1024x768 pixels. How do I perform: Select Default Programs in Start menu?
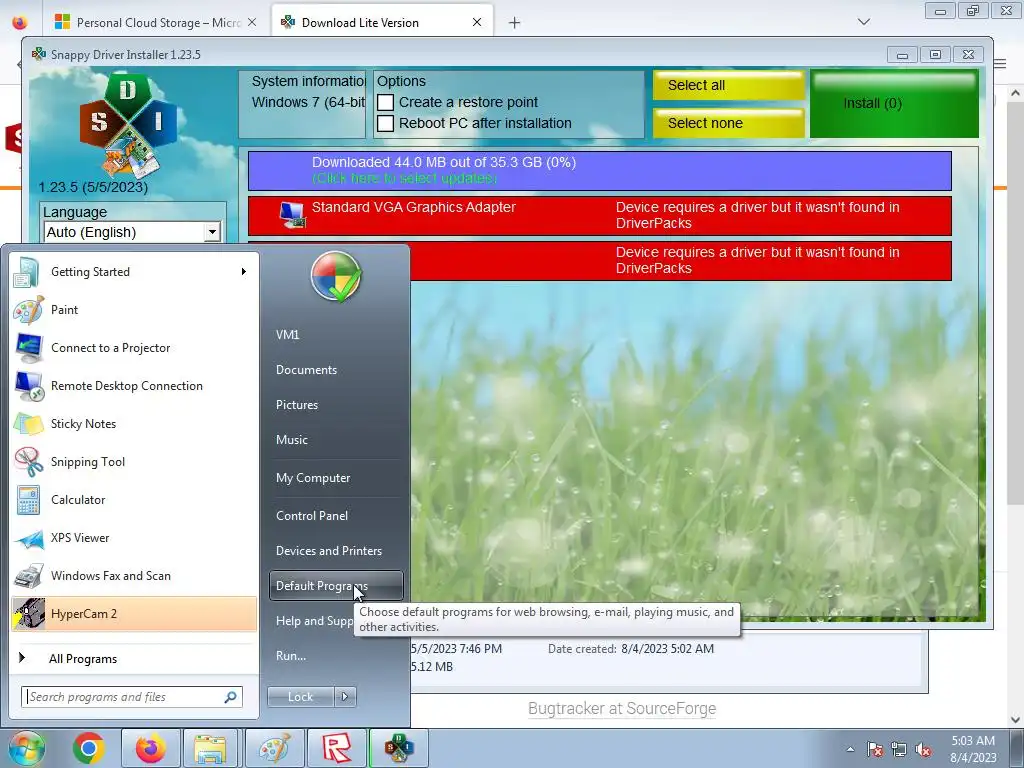(x=336, y=586)
